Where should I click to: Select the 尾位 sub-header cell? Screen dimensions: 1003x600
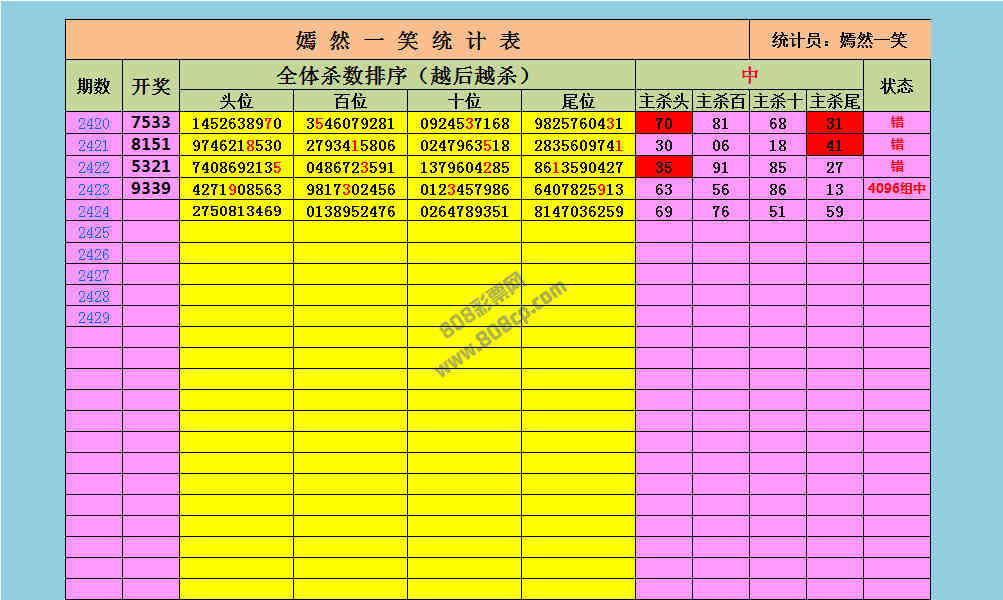click(x=578, y=101)
